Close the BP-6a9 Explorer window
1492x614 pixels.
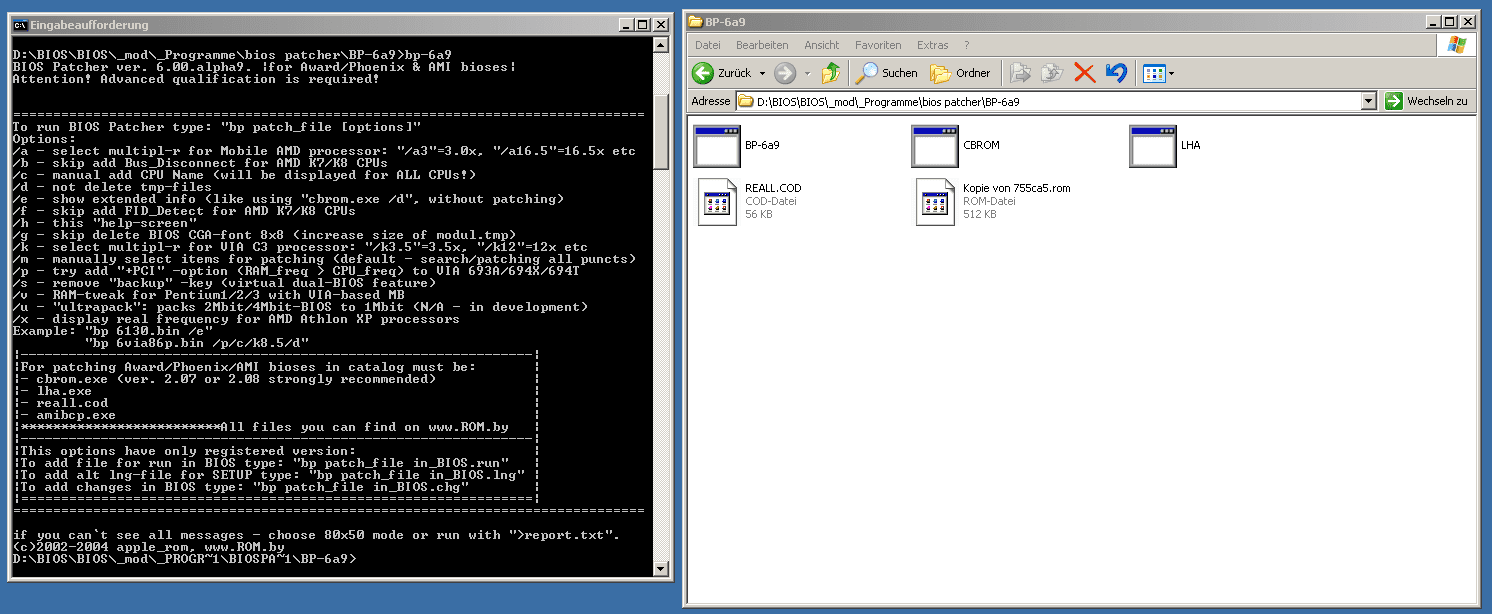click(1468, 21)
